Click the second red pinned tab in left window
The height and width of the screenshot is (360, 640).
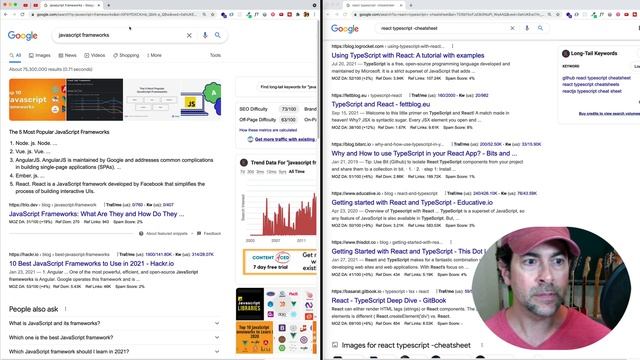(x=36, y=5)
